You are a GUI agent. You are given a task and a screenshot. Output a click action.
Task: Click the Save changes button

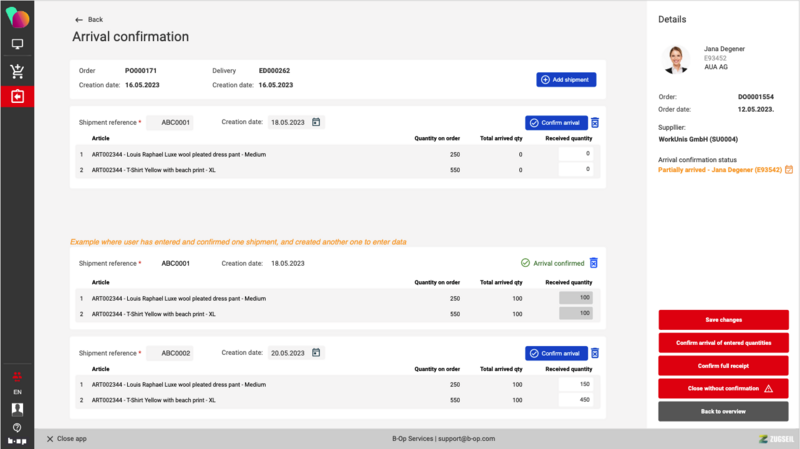click(723, 320)
